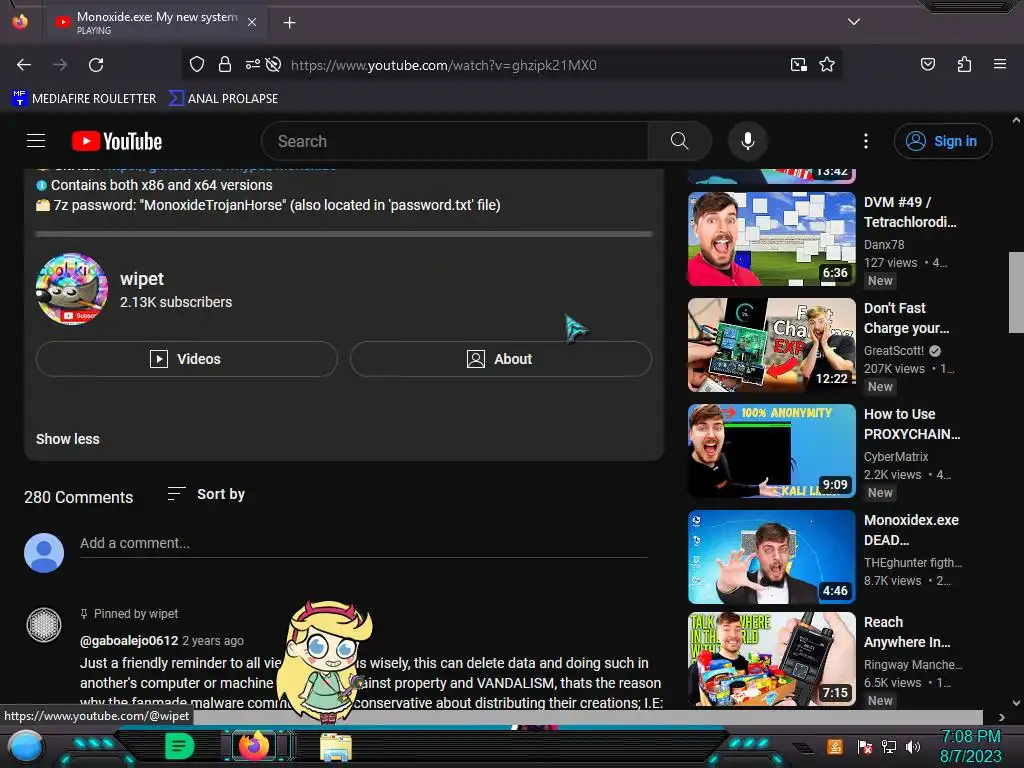
Task: Click the DVM #49 / Tetrachlorodi video title
Action: click(x=910, y=212)
